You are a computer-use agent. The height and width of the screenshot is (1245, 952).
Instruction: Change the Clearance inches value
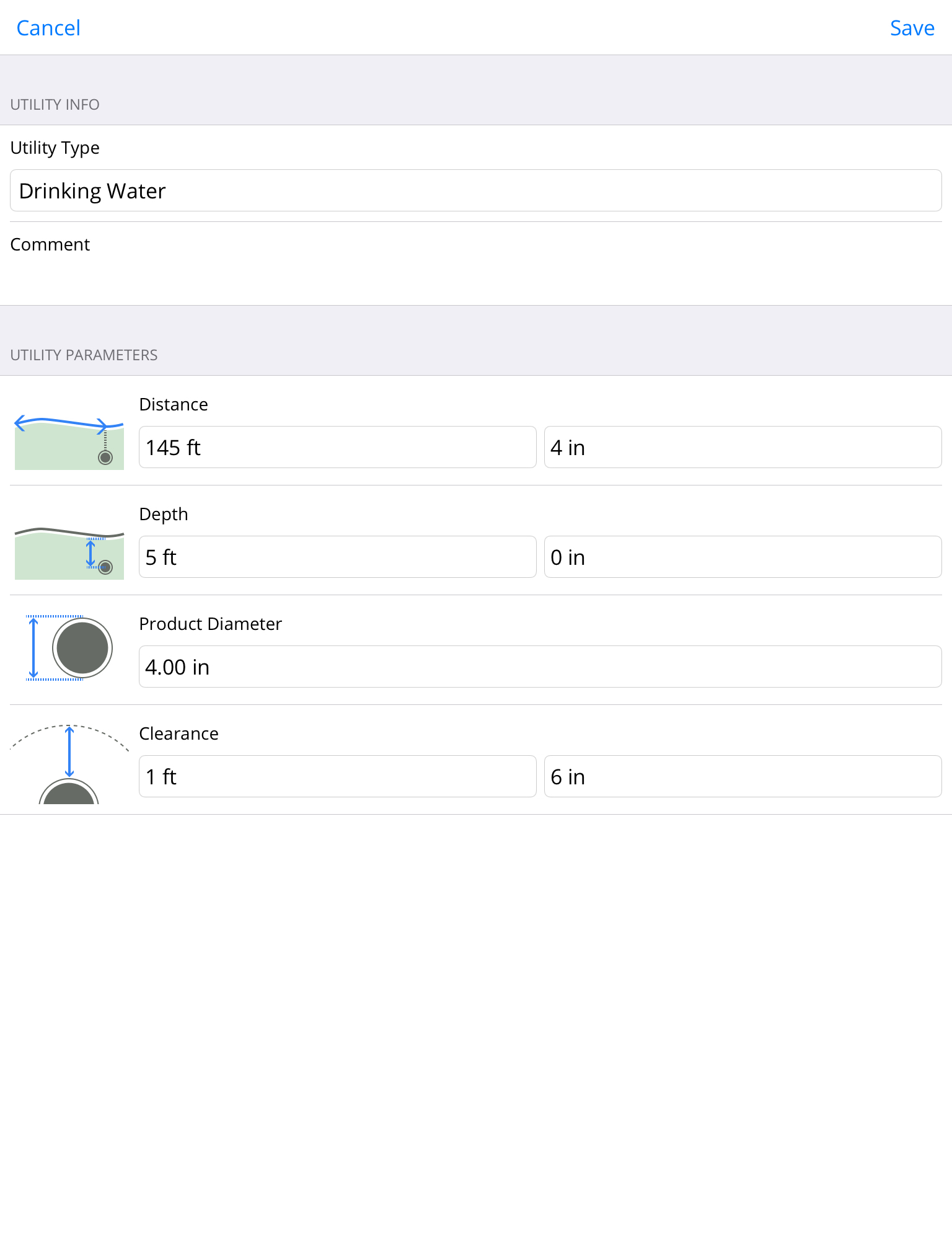pos(743,776)
